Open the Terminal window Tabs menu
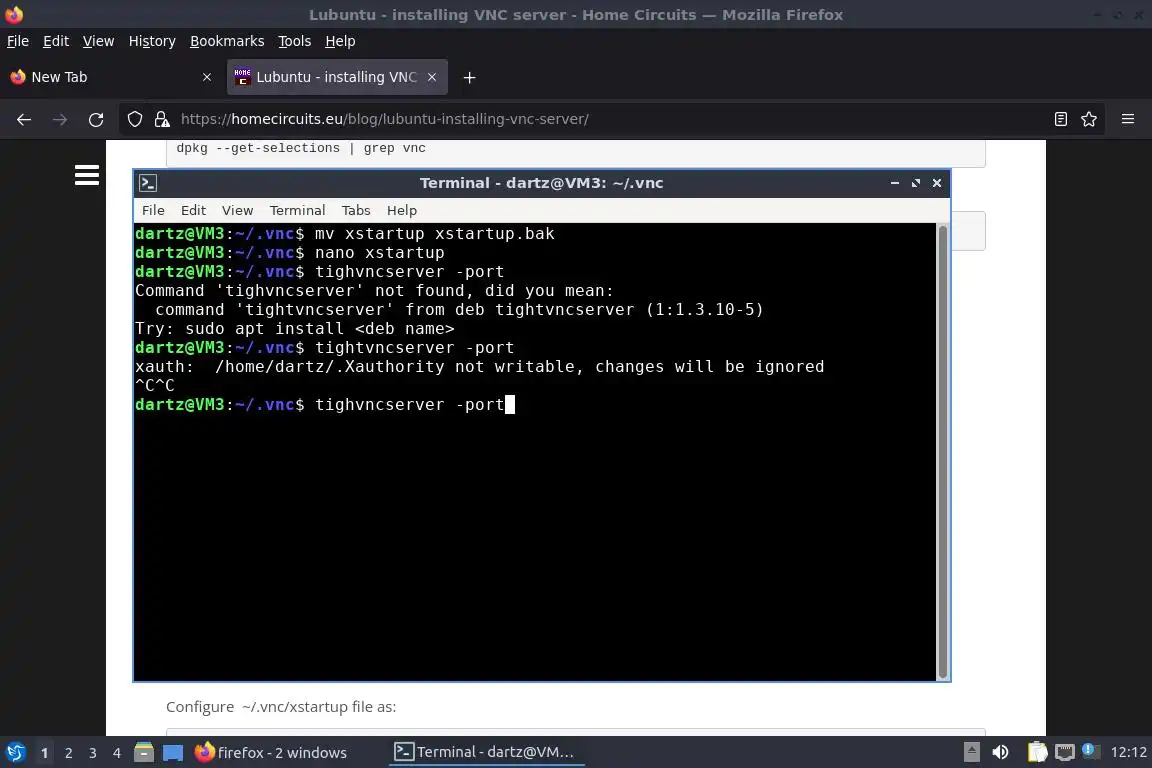The width and height of the screenshot is (1152, 768). click(x=356, y=210)
